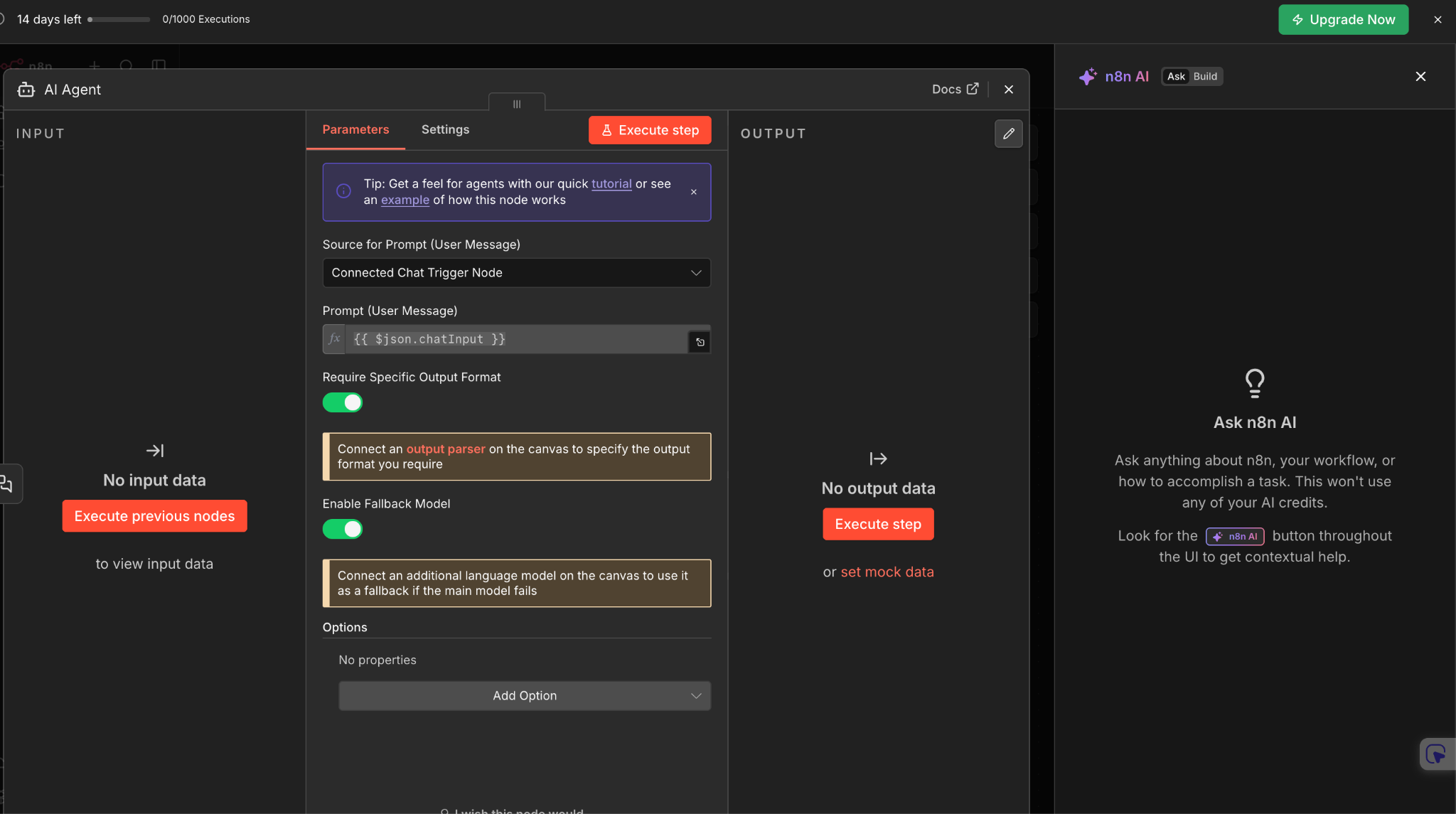Screen dimensions: 1456x814
Task: Click the AI Agent robot icon
Action: click(x=26, y=90)
